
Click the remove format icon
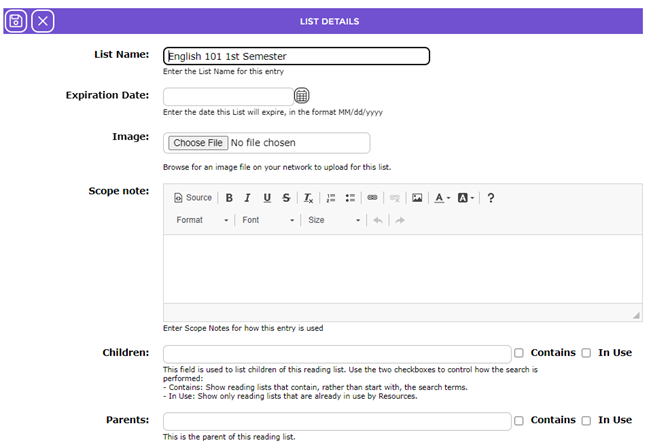308,198
